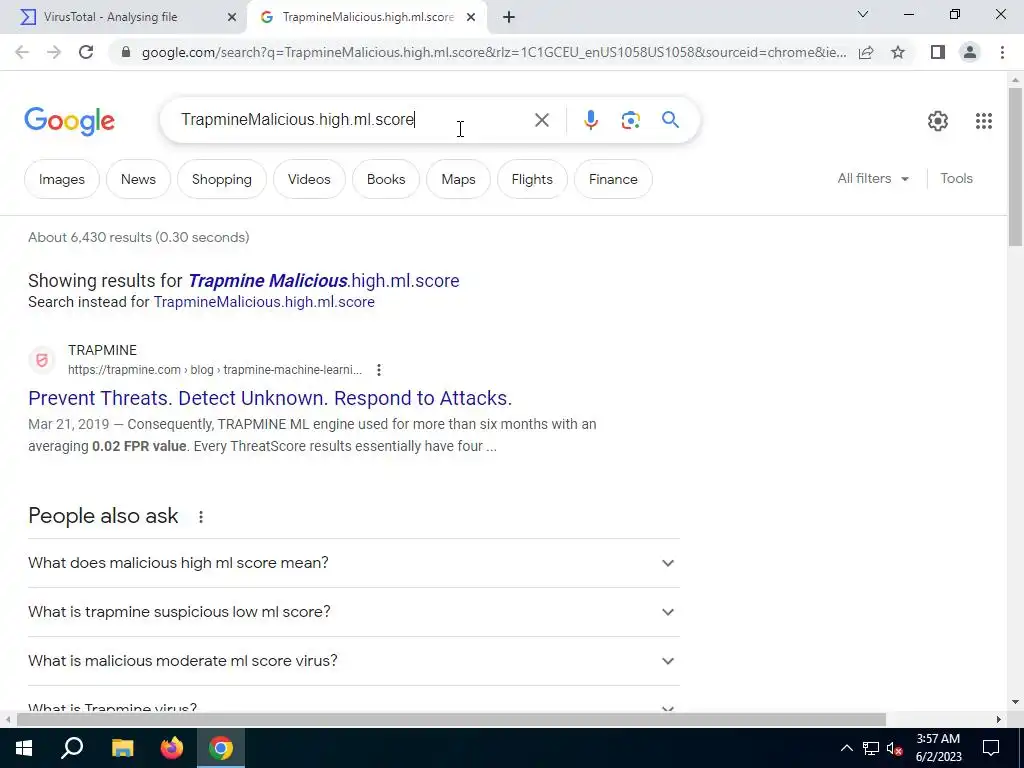Open the Chrome profile menu

tap(970, 52)
